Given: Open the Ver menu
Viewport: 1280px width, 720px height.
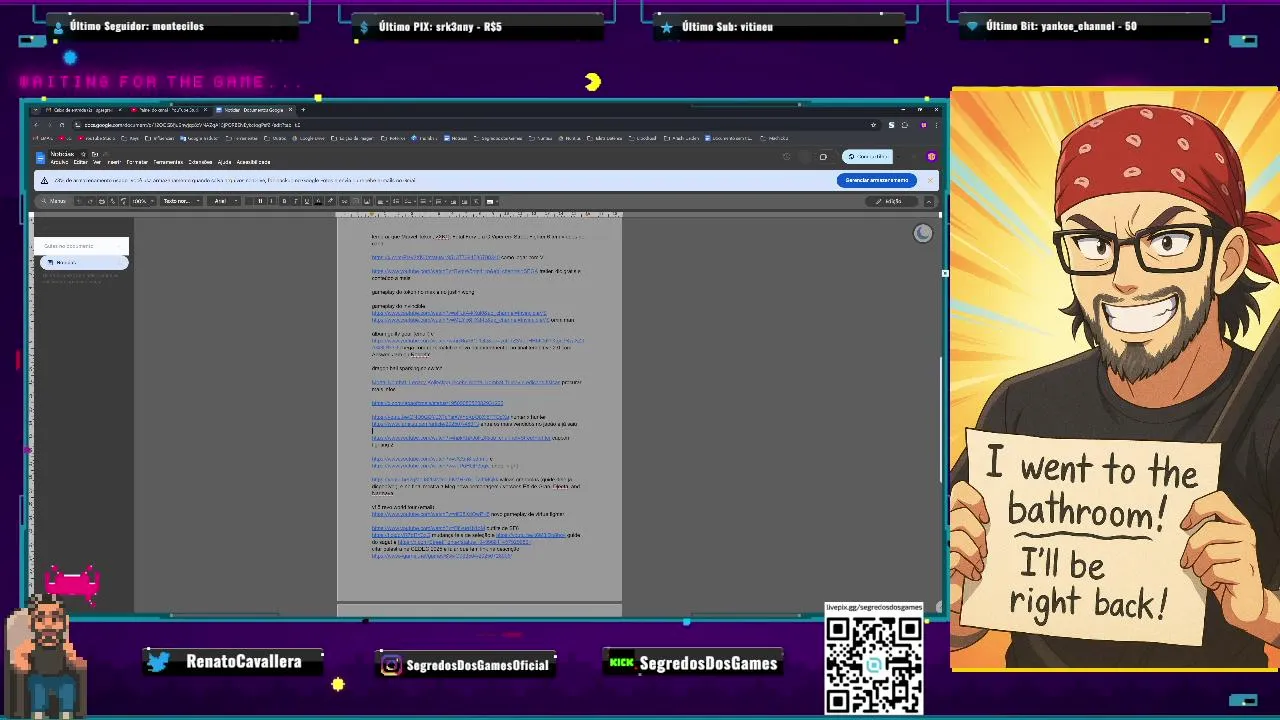Looking at the screenshot, I should (x=96, y=162).
